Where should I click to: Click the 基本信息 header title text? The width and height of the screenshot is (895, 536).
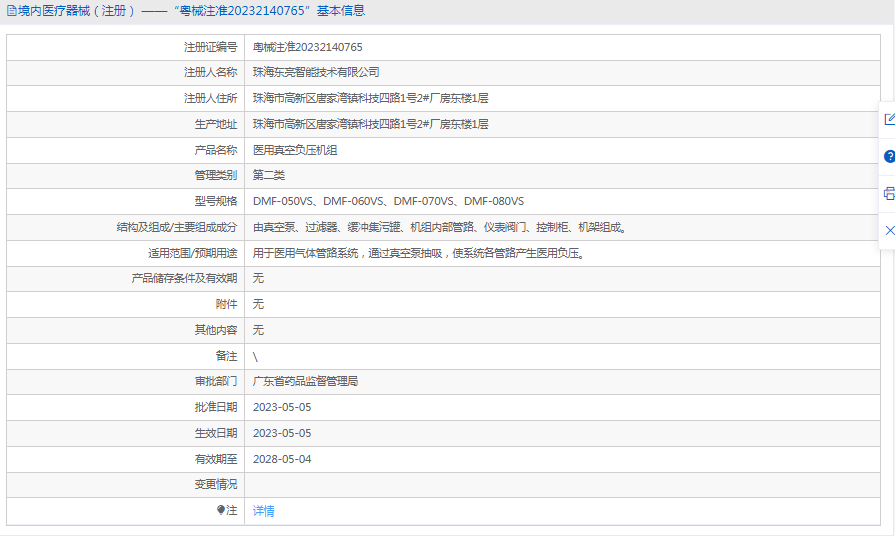[x=341, y=11]
